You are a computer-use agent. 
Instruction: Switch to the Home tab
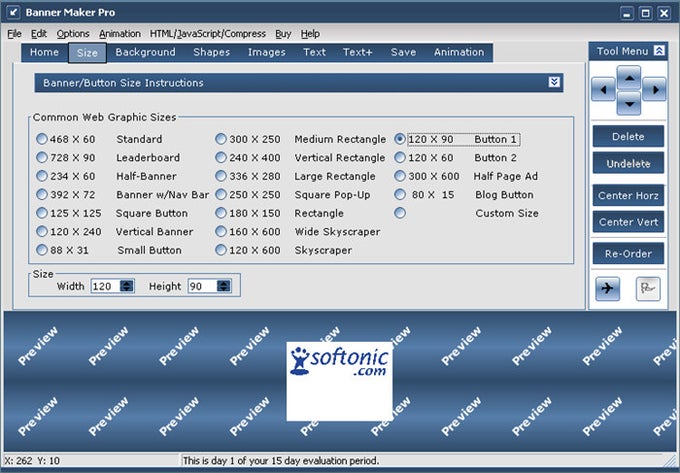pyautogui.click(x=44, y=52)
